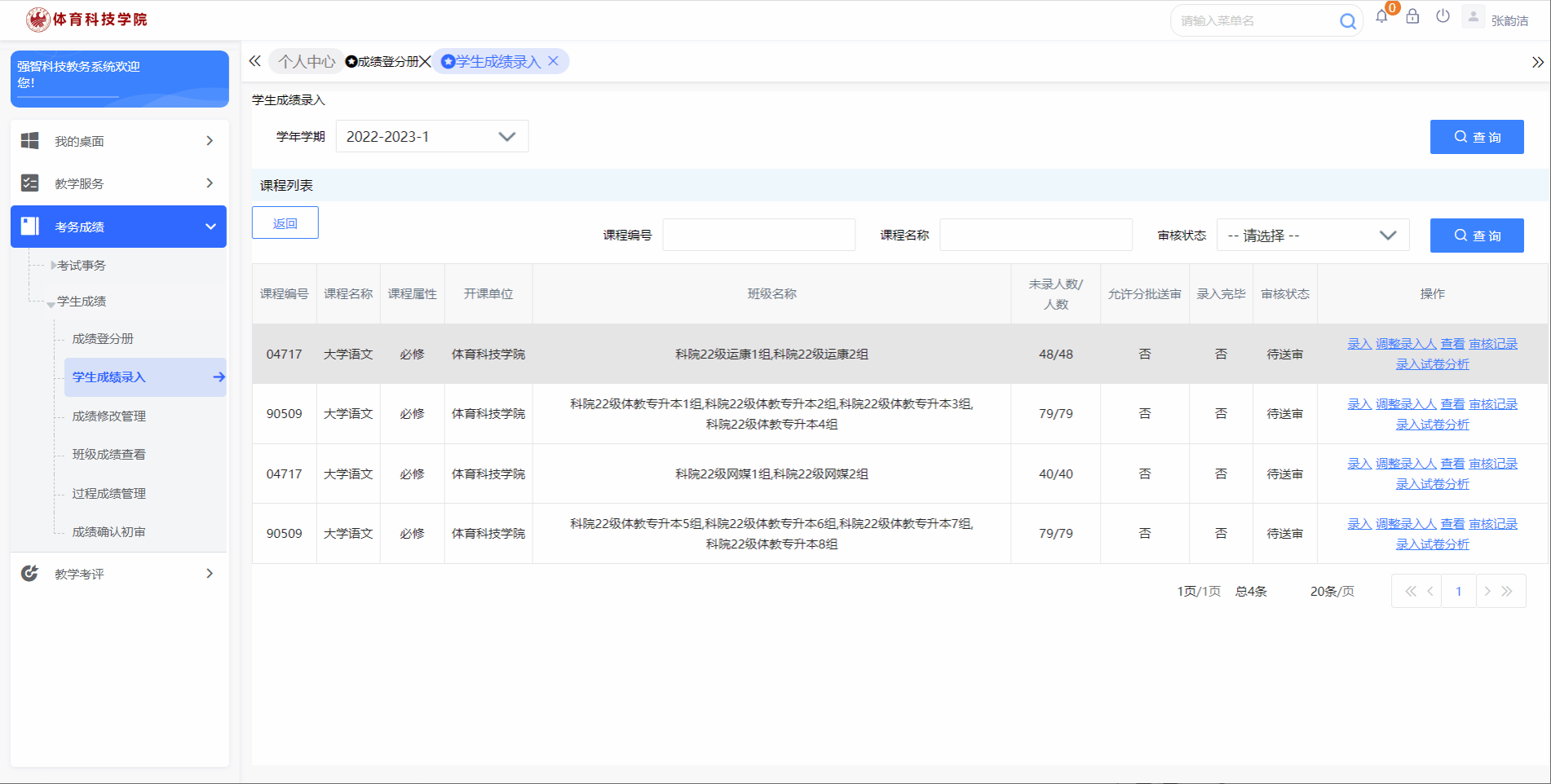Open the 审核状态 dropdown
Screen dimensions: 1551x784
pos(1312,236)
